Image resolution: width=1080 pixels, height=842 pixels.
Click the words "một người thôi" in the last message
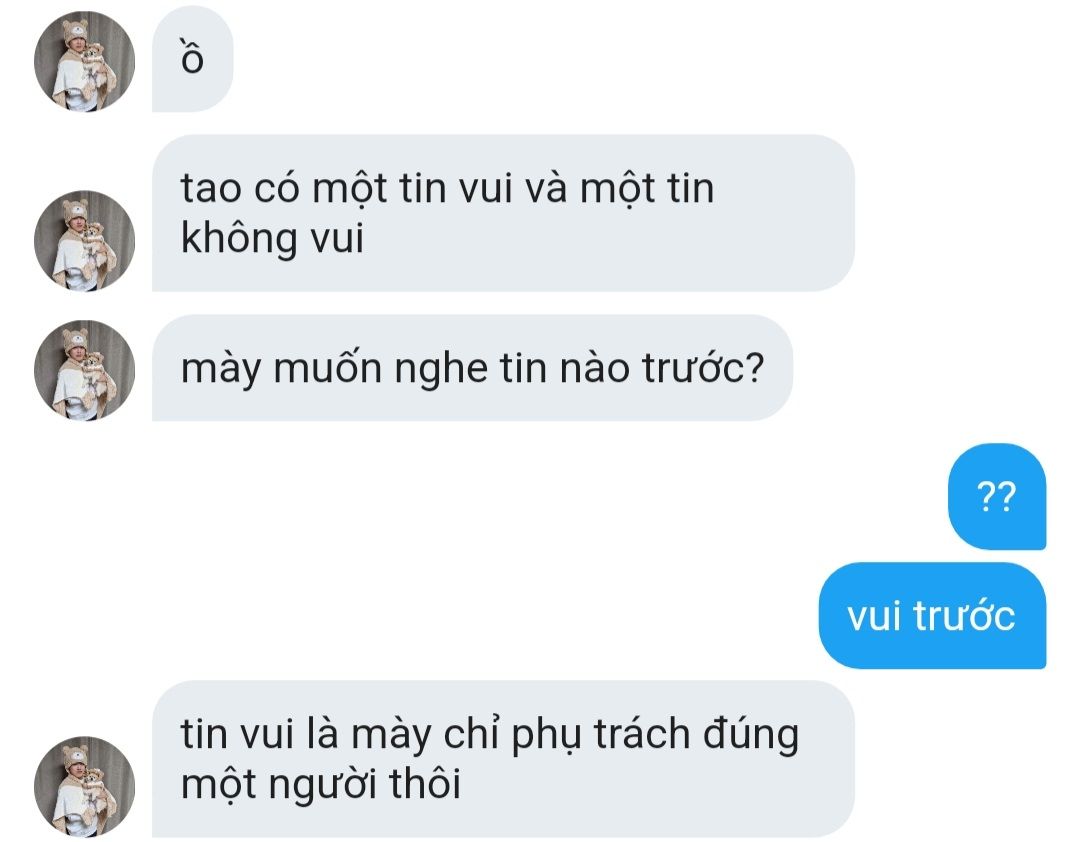coord(320,784)
